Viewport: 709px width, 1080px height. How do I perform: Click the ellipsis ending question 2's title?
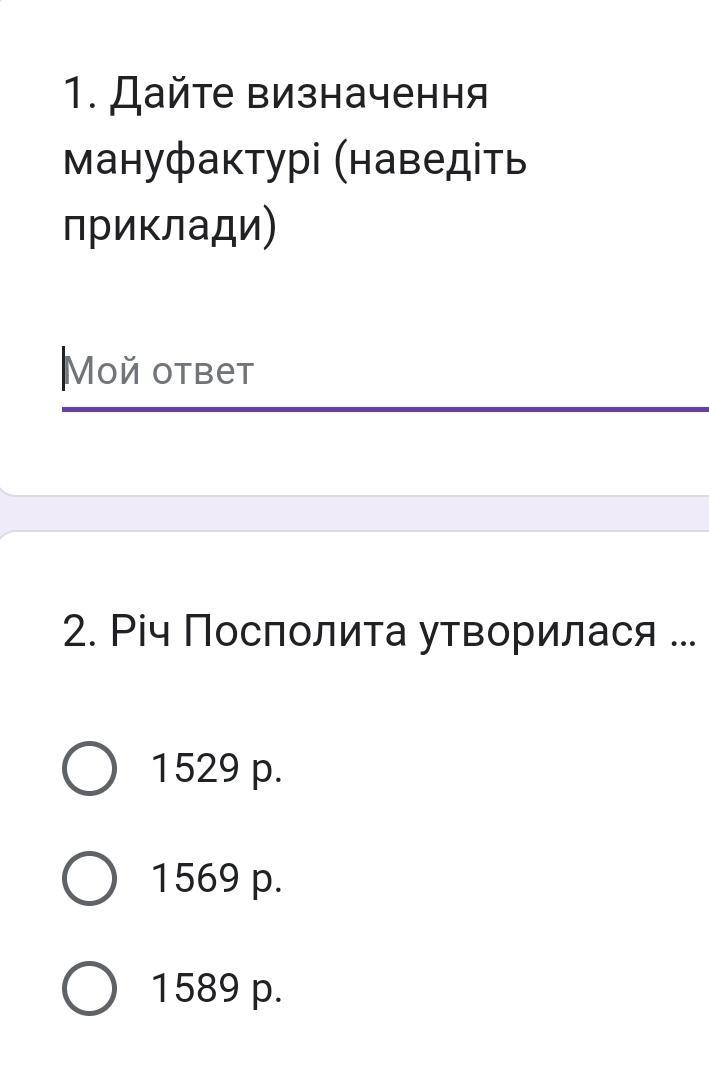(x=680, y=632)
